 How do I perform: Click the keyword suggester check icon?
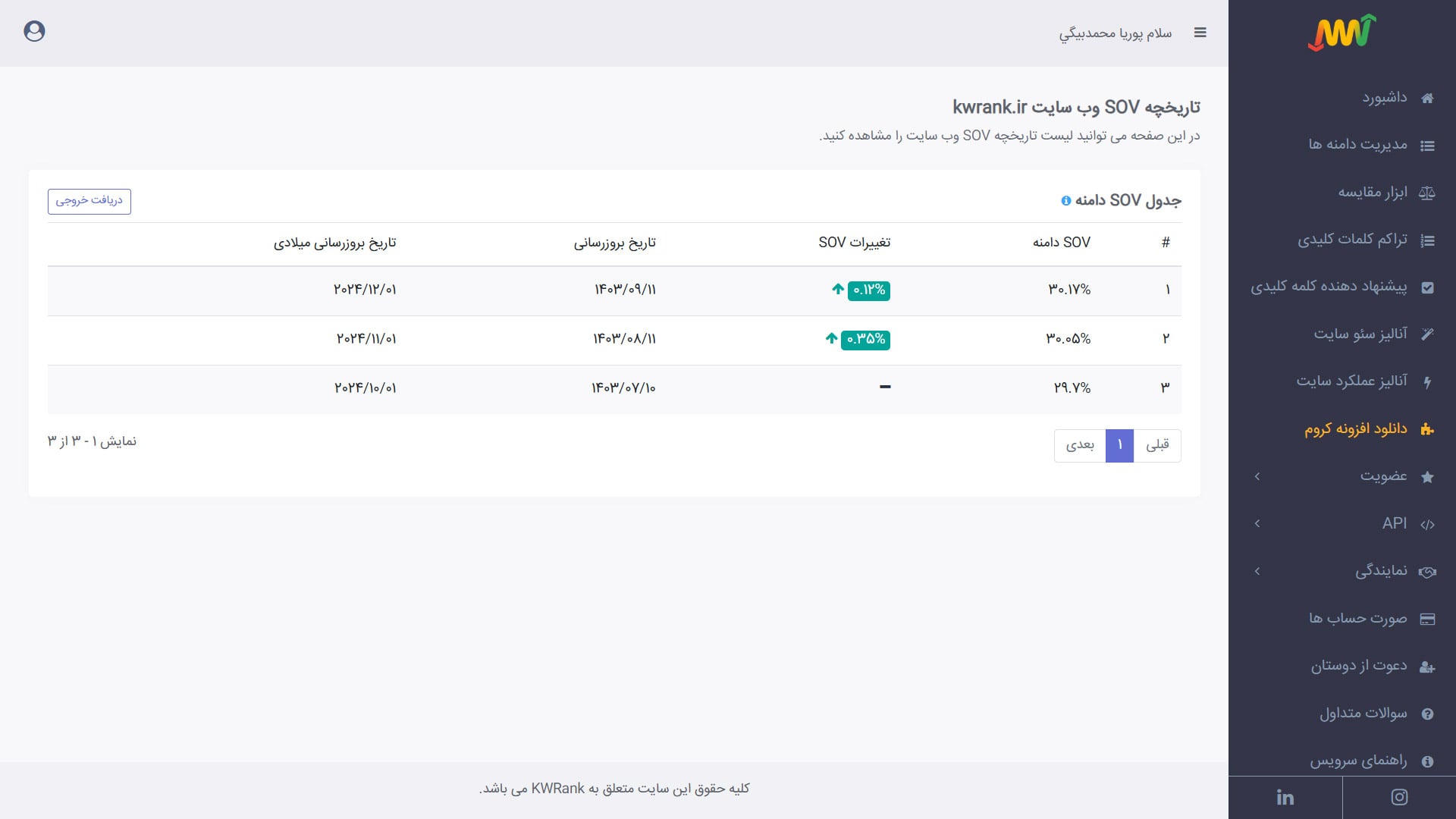[x=1427, y=287]
